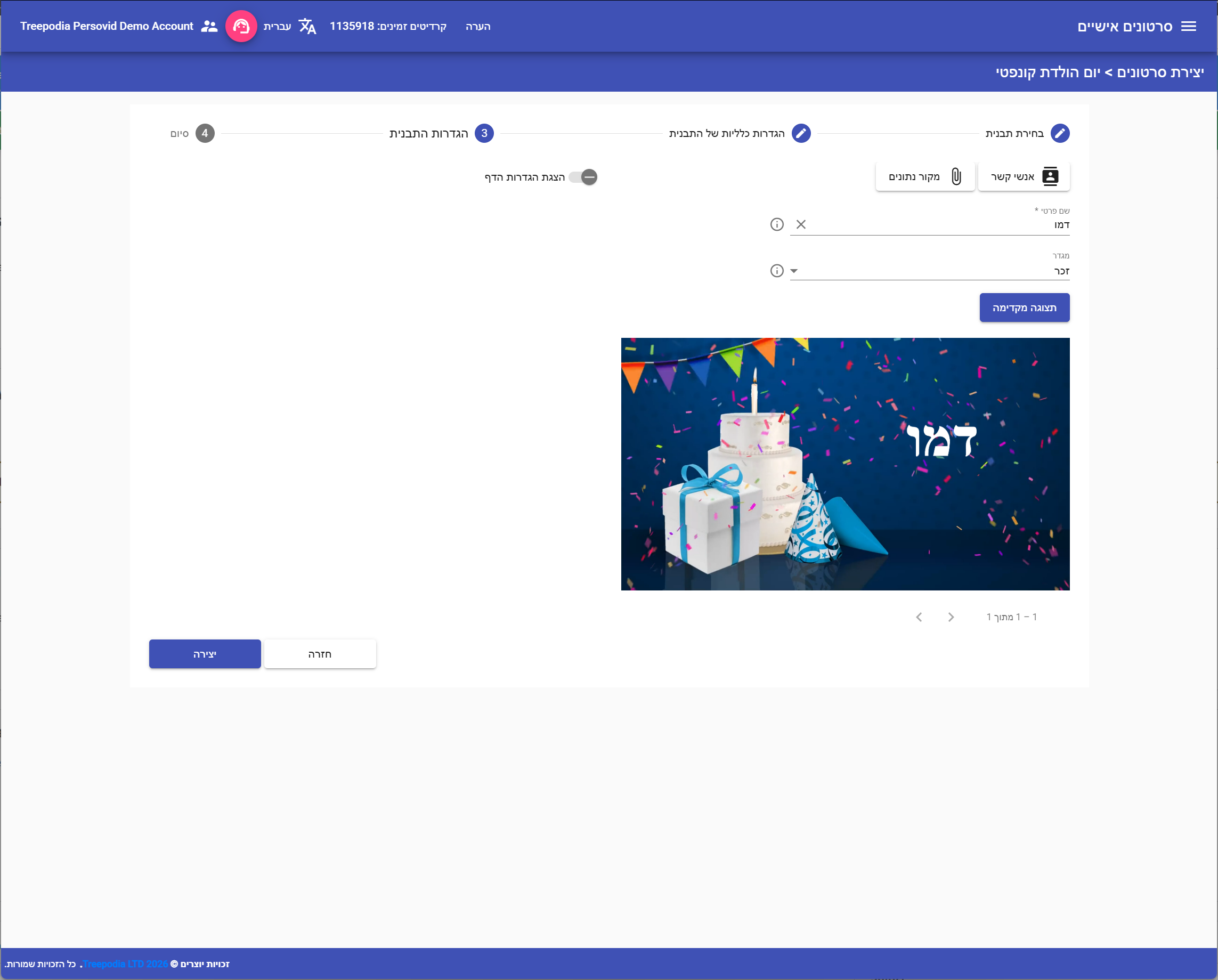The height and width of the screenshot is (980, 1218).
Task: Select step 3 circle הגדרות התבנית
Action: tap(484, 133)
